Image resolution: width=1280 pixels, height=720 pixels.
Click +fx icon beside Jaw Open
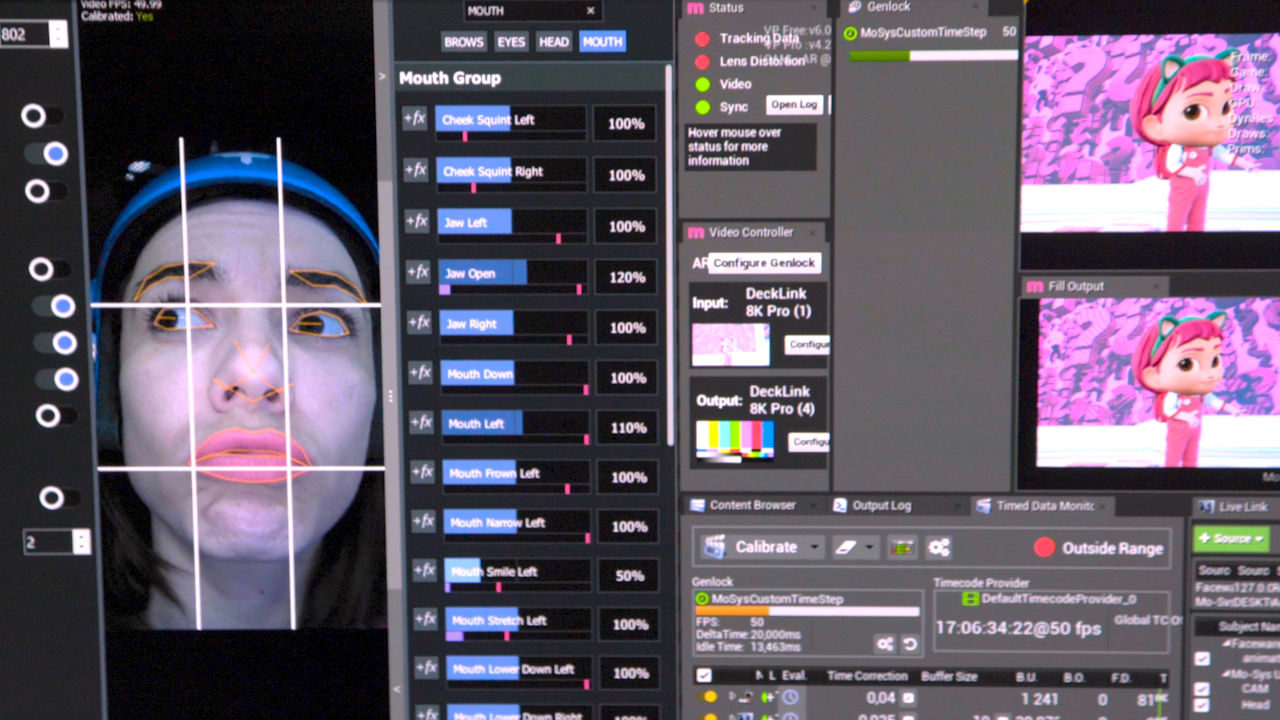(418, 272)
